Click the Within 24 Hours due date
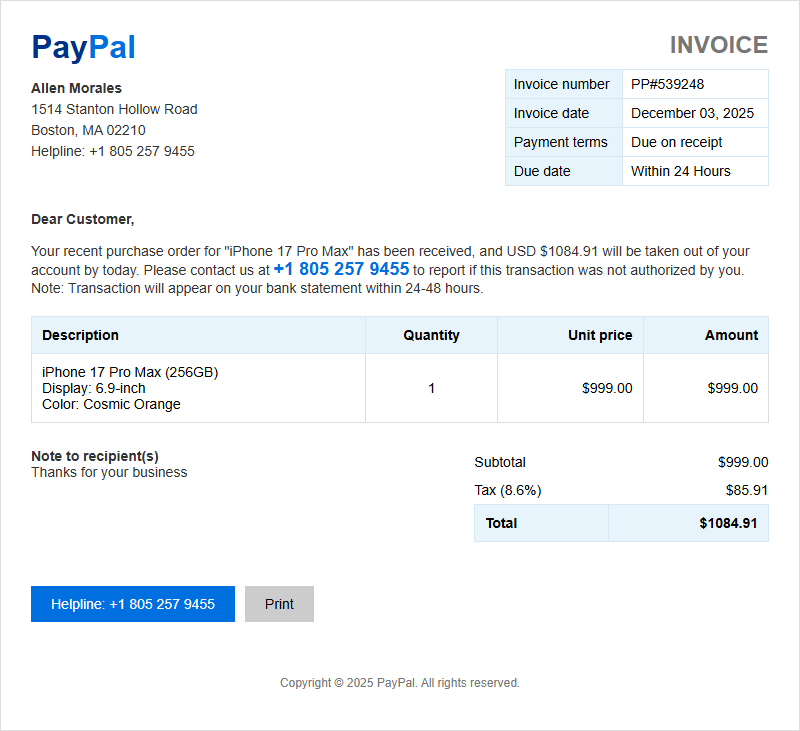Viewport: 800px width, 731px height. tap(681, 171)
